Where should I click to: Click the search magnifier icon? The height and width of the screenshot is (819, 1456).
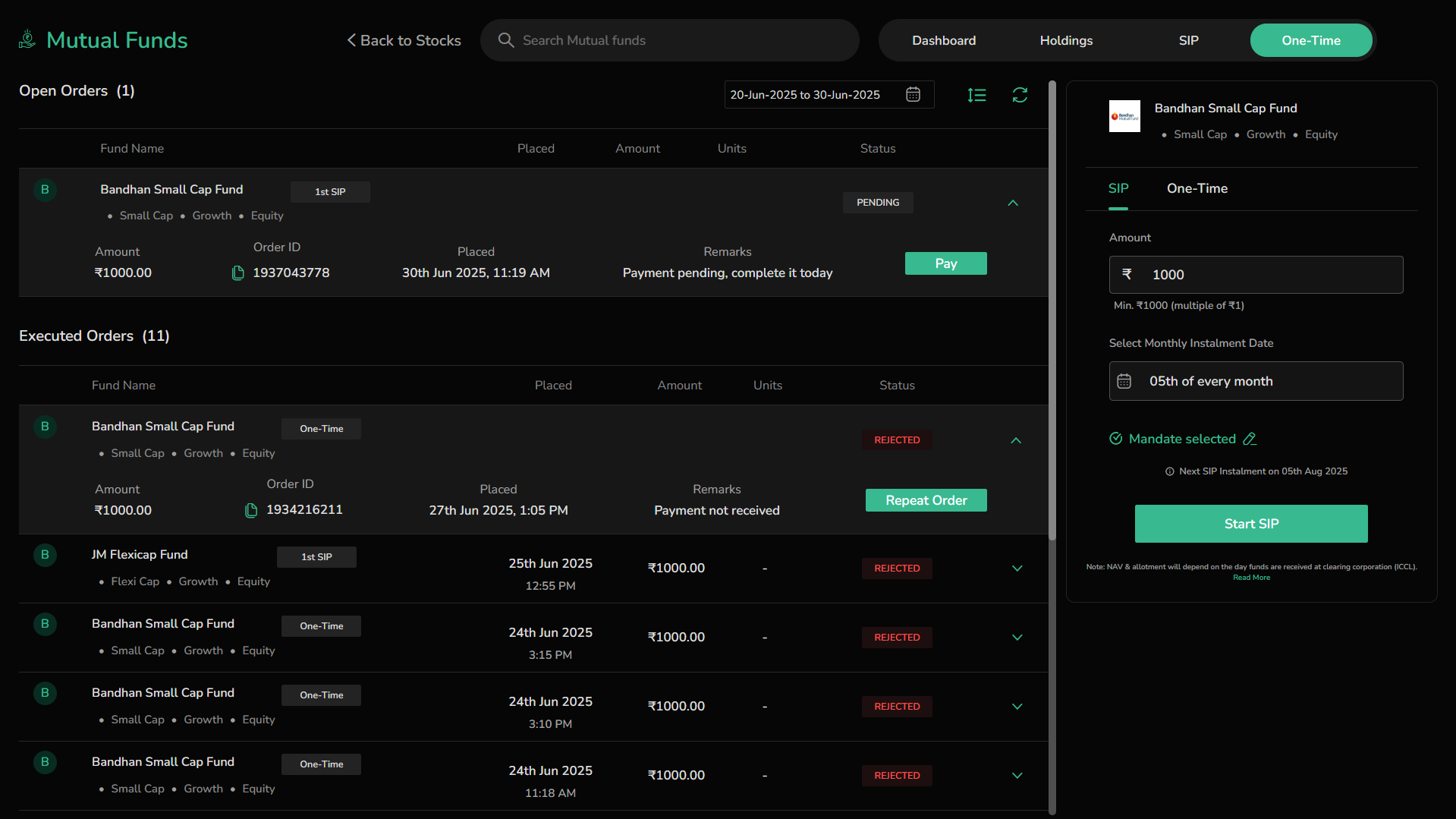pyautogui.click(x=506, y=40)
